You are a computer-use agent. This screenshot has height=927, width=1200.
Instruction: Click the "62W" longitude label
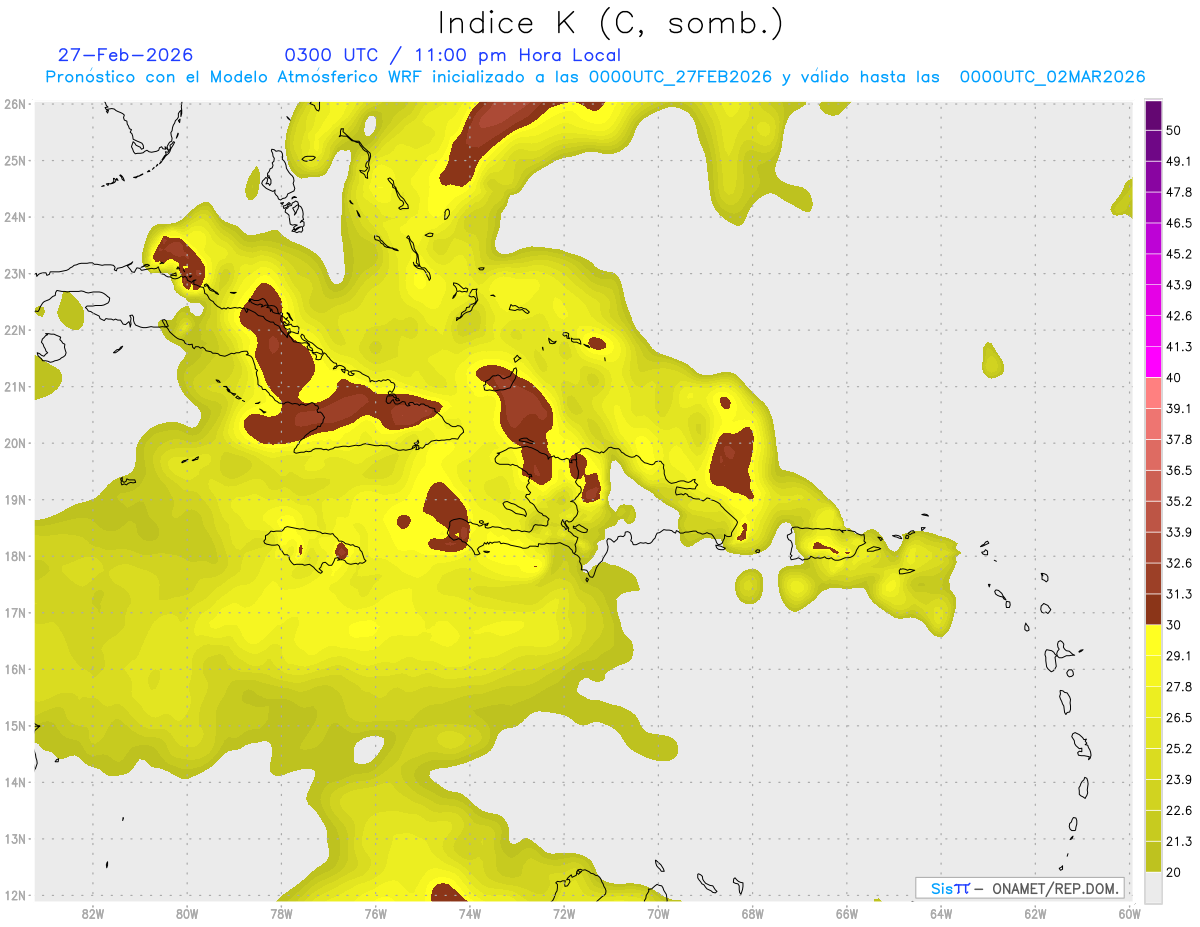(1035, 914)
